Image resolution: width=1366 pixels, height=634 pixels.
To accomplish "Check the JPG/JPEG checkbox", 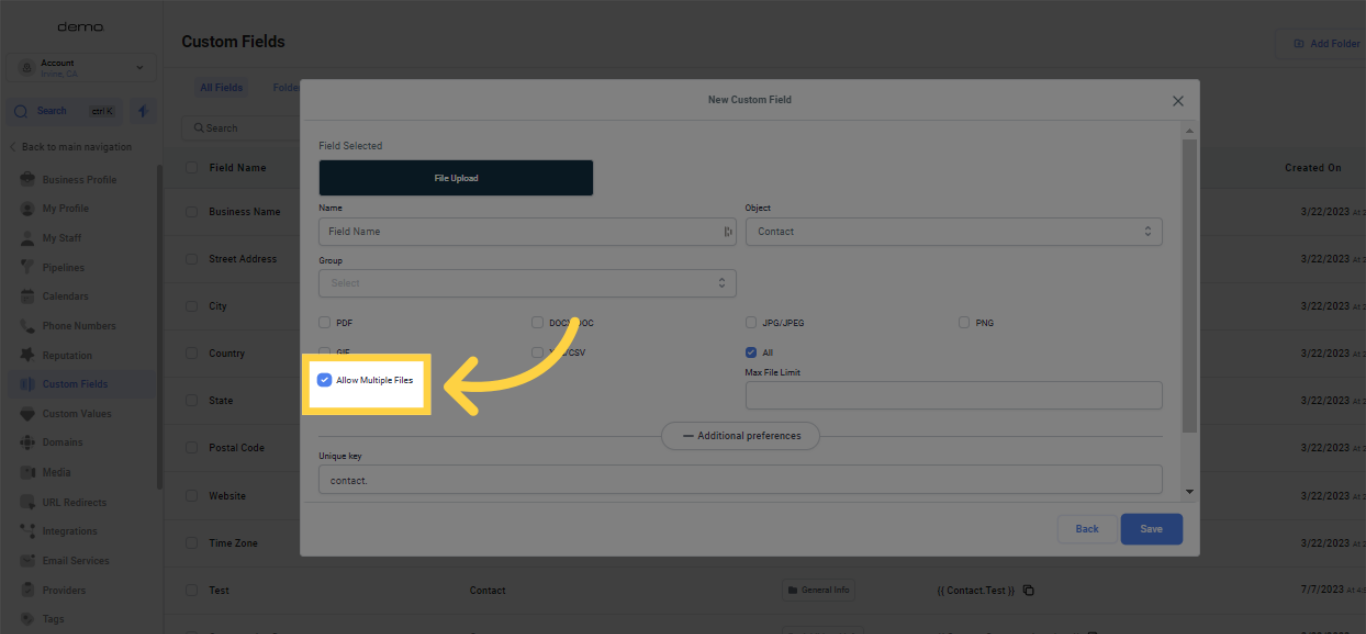I will tap(751, 323).
